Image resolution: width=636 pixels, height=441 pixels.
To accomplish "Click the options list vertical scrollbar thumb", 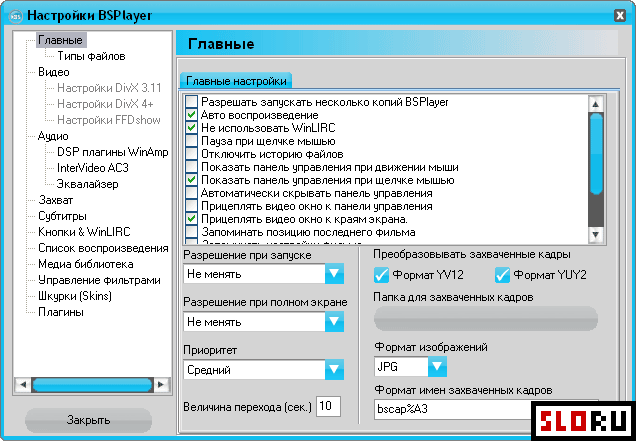I will pyautogui.click(x=596, y=154).
